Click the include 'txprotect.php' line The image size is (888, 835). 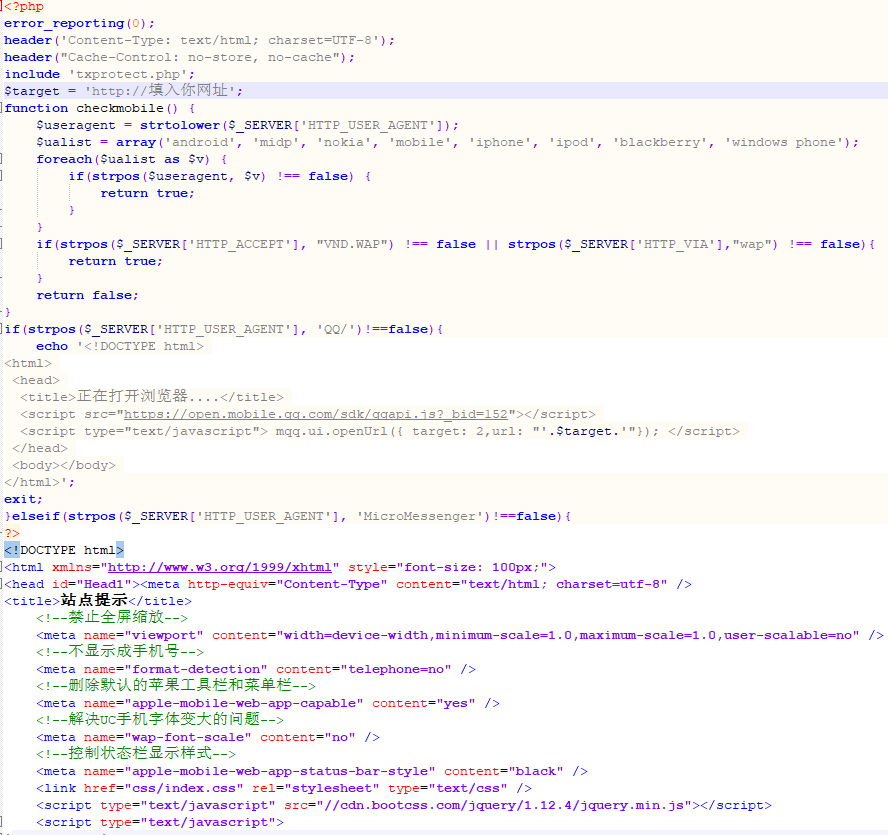tap(99, 75)
